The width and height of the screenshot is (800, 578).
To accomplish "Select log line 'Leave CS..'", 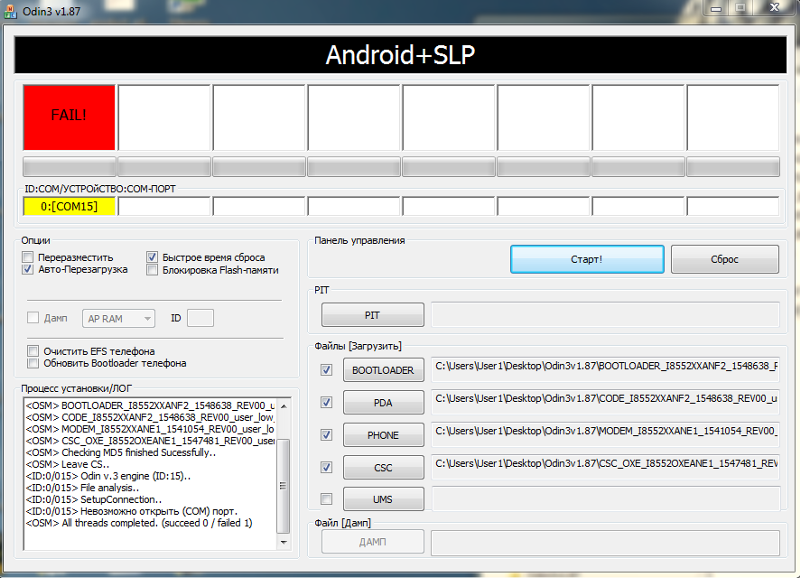I will click(67, 464).
